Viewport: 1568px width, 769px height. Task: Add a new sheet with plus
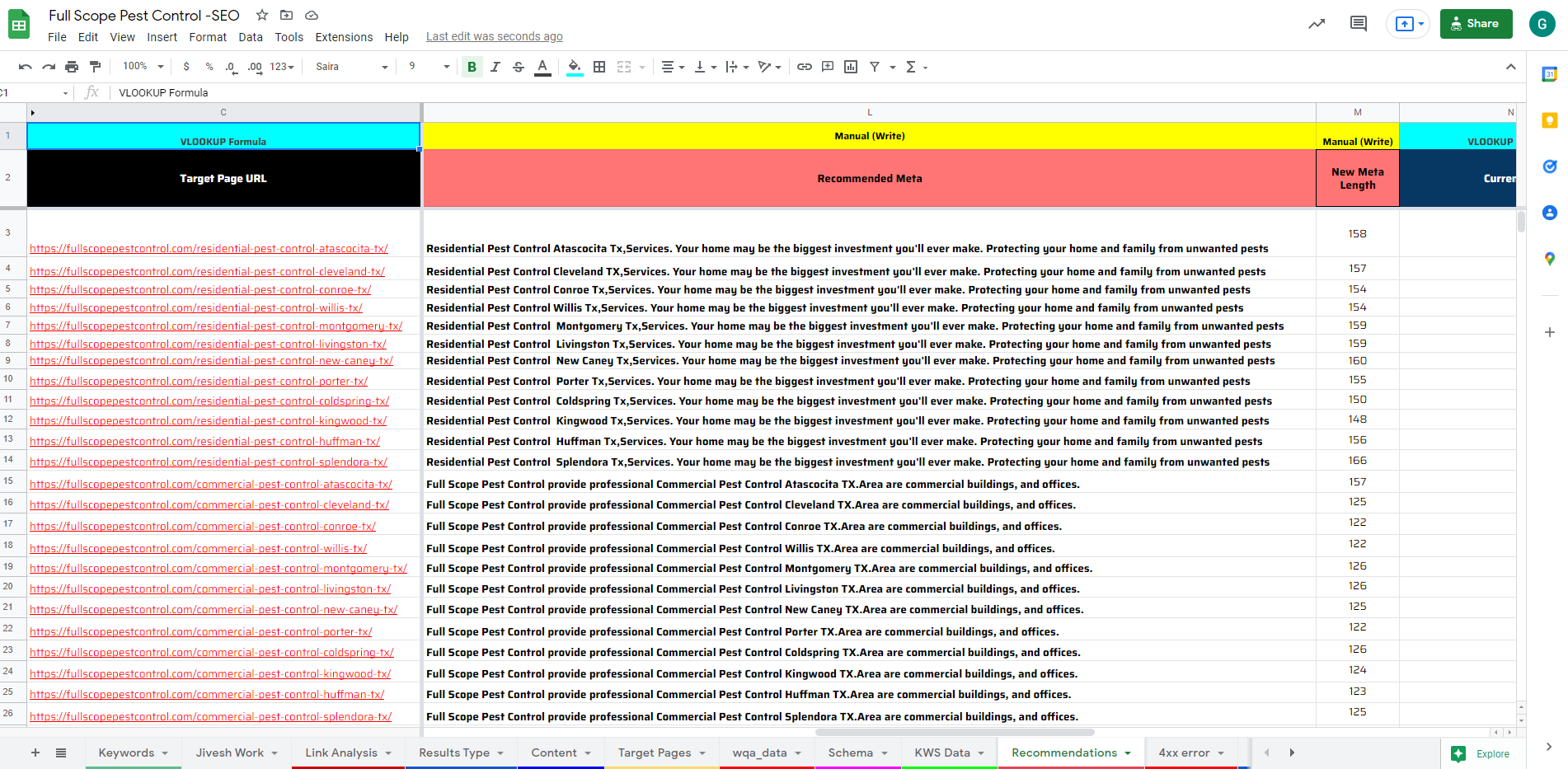point(35,753)
